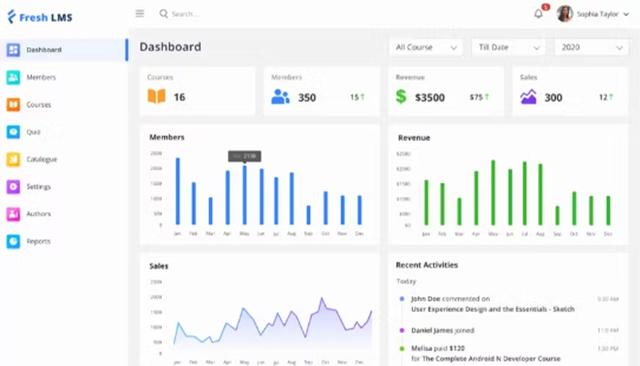Click the blue people icon in Members card
The width and height of the screenshot is (640, 366).
[x=280, y=97]
